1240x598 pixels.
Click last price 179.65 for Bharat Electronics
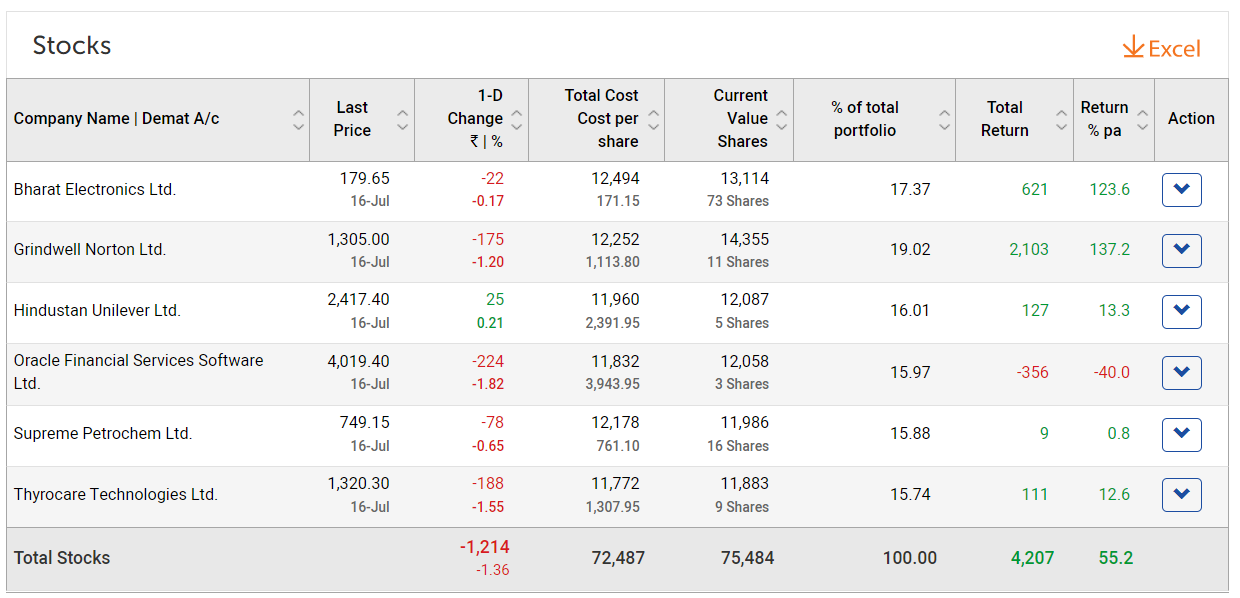[x=365, y=179]
